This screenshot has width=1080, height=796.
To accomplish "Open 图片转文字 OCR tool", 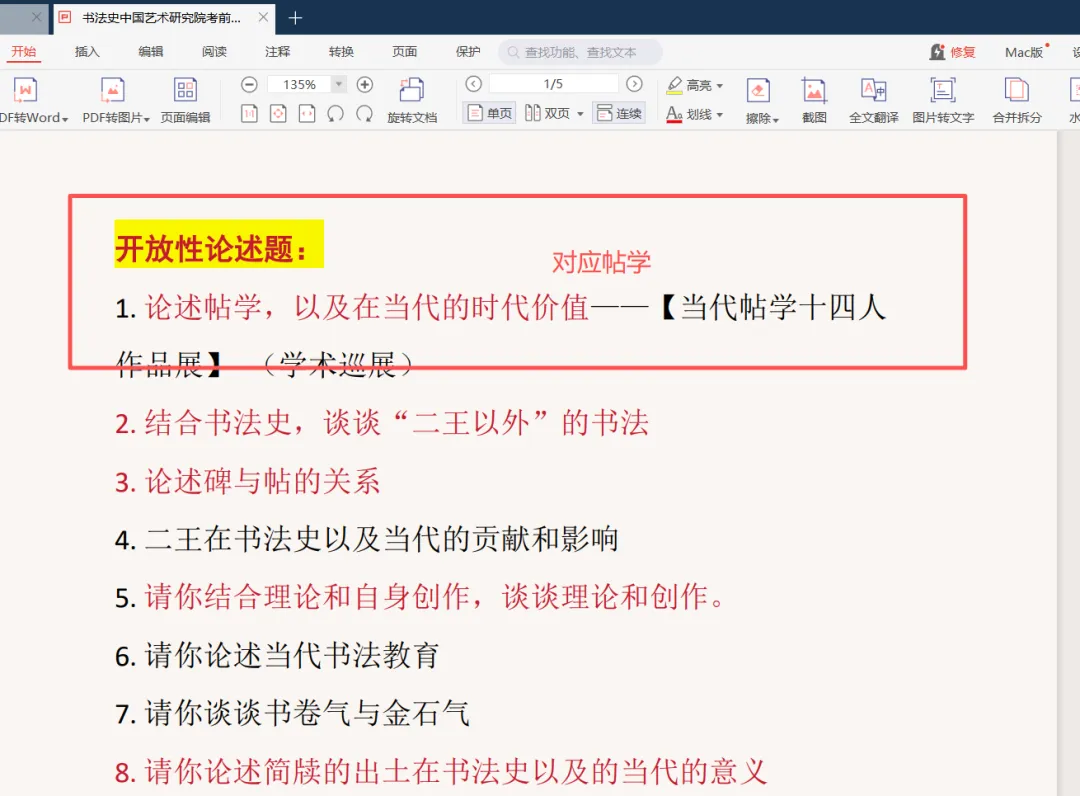I will coord(943,101).
